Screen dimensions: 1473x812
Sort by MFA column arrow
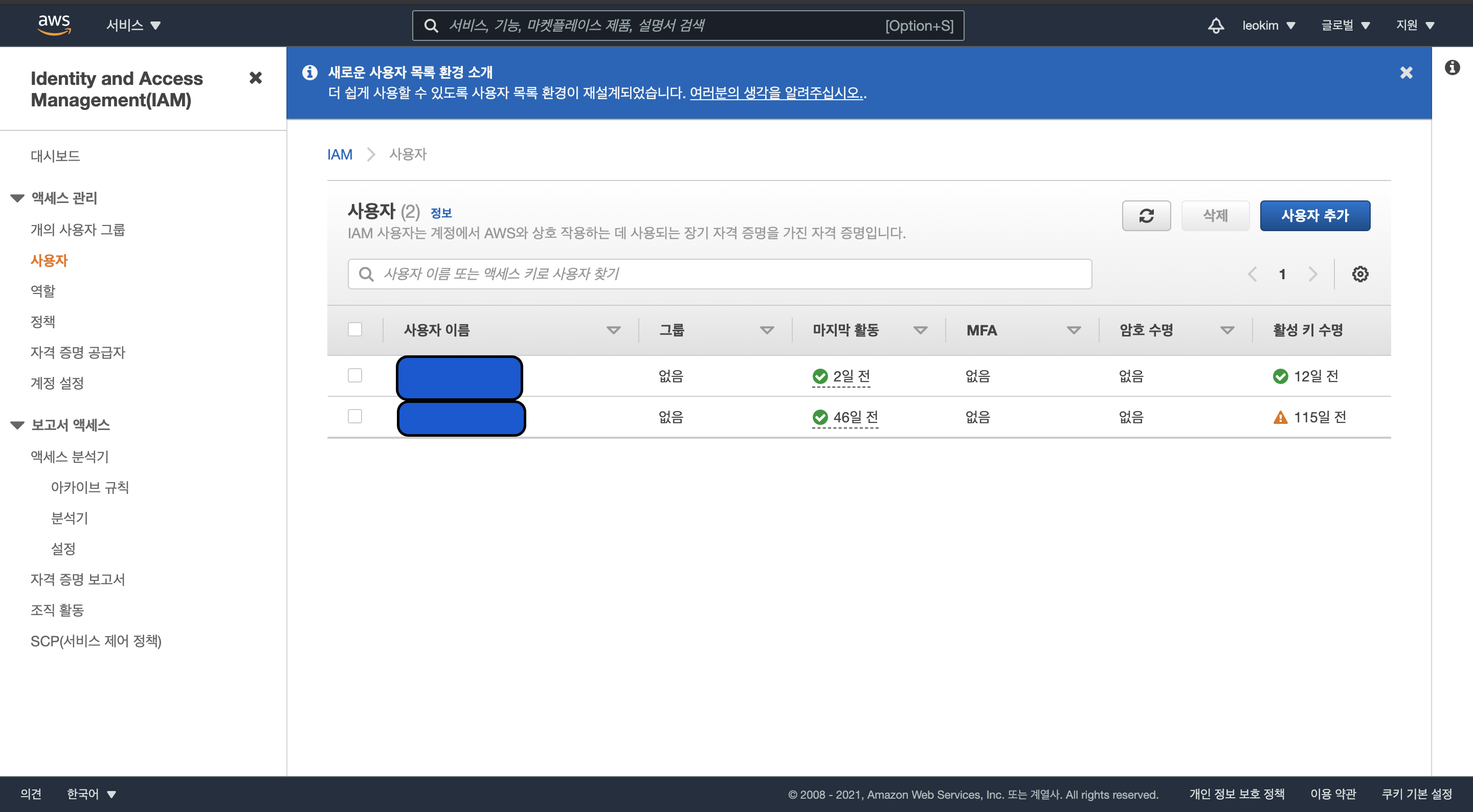point(1074,330)
